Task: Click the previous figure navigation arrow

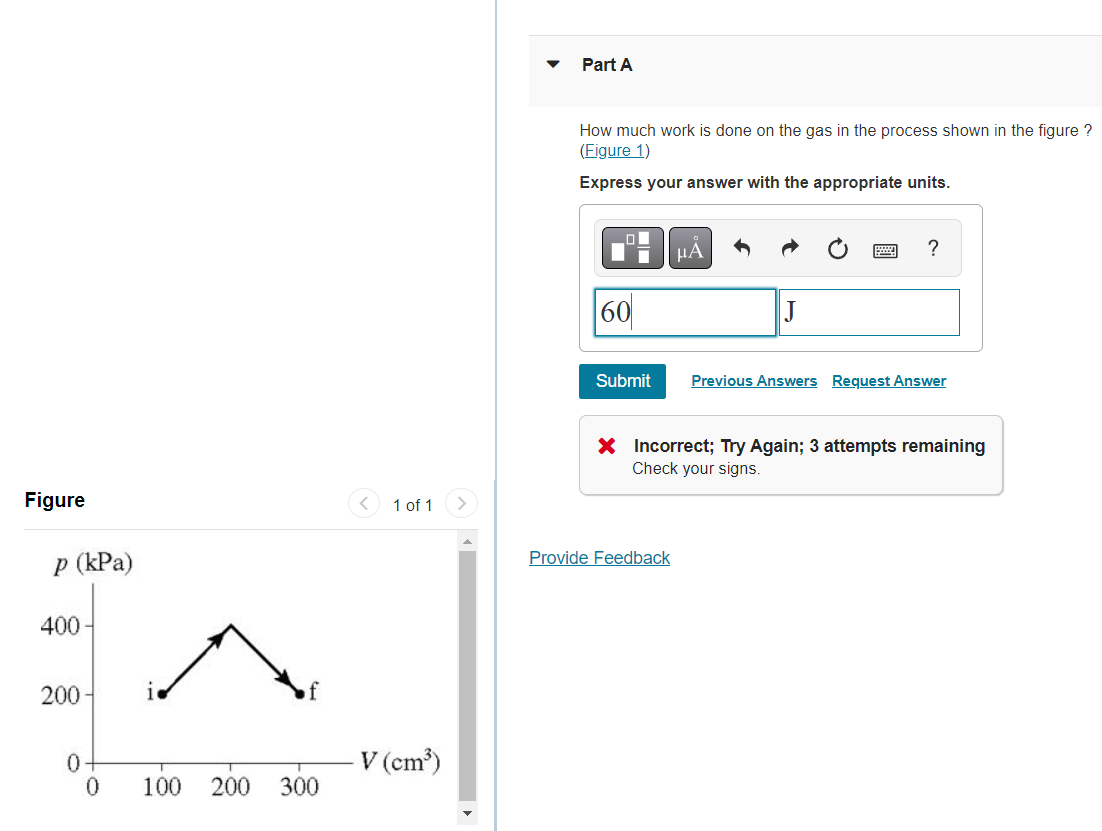Action: 363,503
